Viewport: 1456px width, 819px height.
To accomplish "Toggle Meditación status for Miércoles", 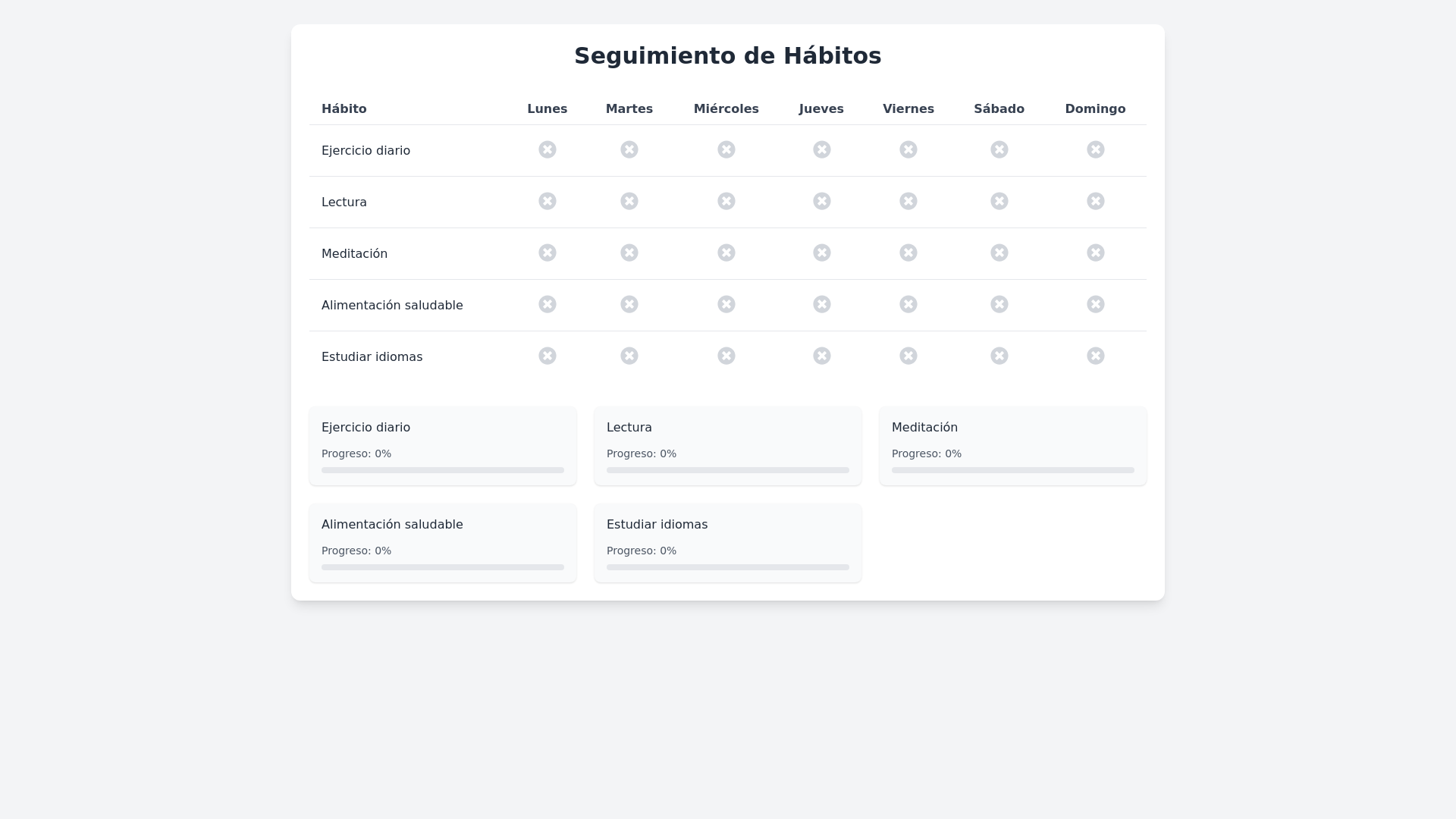I will [726, 253].
